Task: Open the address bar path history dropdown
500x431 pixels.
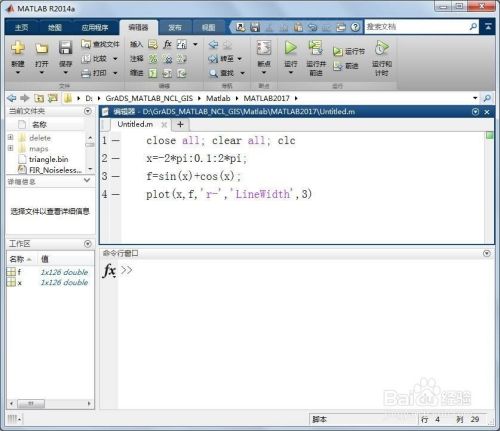Action: (x=475, y=98)
